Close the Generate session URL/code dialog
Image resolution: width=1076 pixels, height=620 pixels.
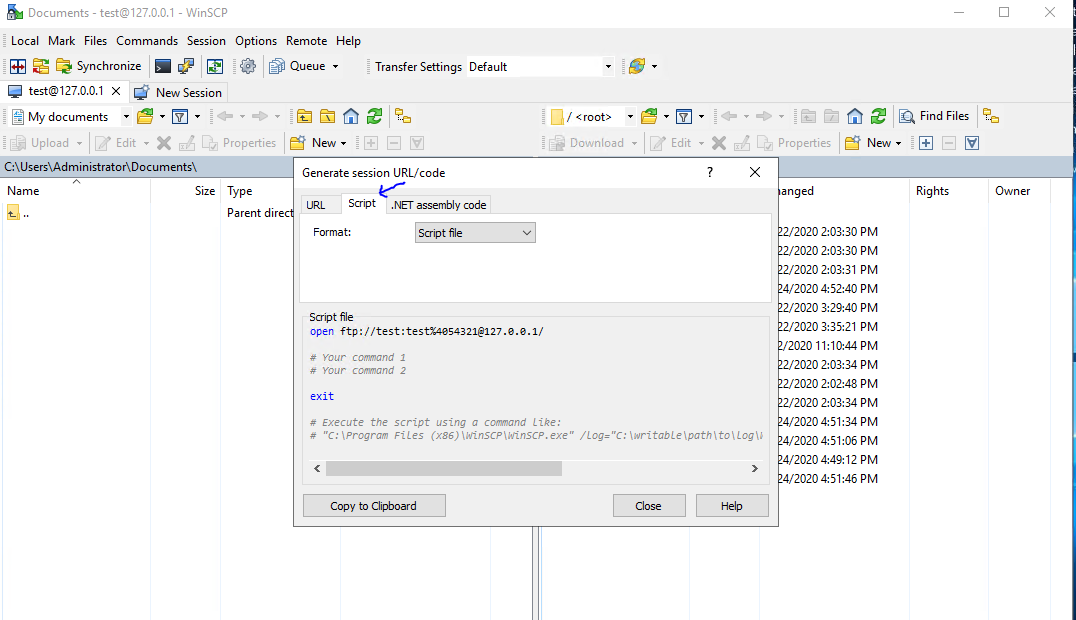point(755,172)
